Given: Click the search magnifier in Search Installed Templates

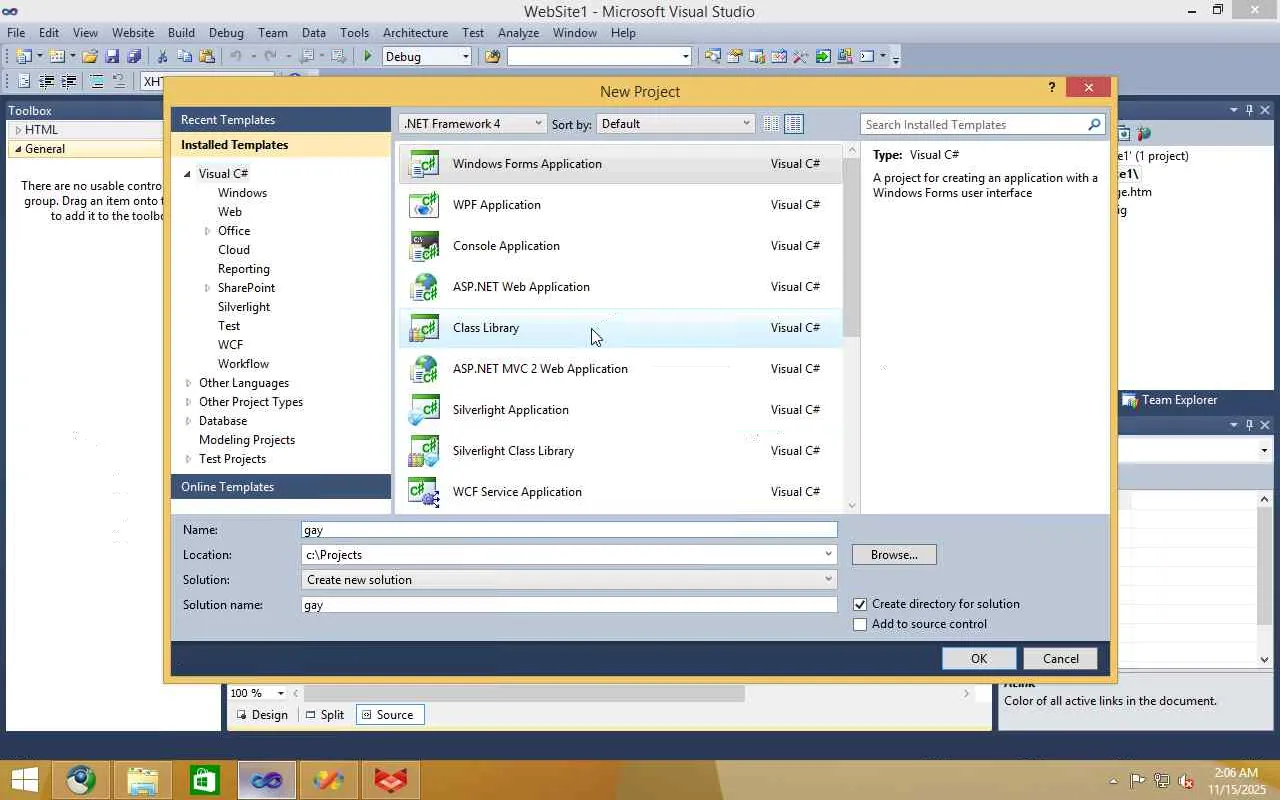Looking at the screenshot, I should pos(1094,125).
